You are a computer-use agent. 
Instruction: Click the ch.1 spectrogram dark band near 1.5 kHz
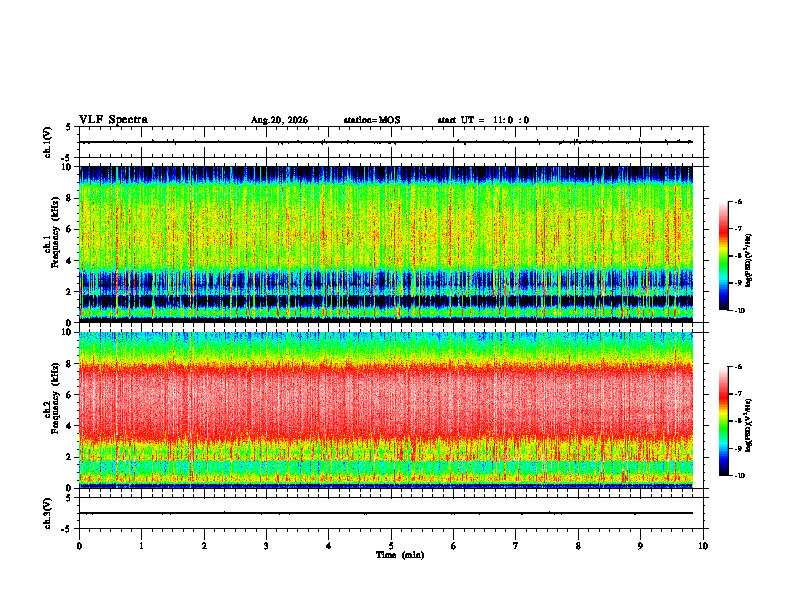pos(386,301)
